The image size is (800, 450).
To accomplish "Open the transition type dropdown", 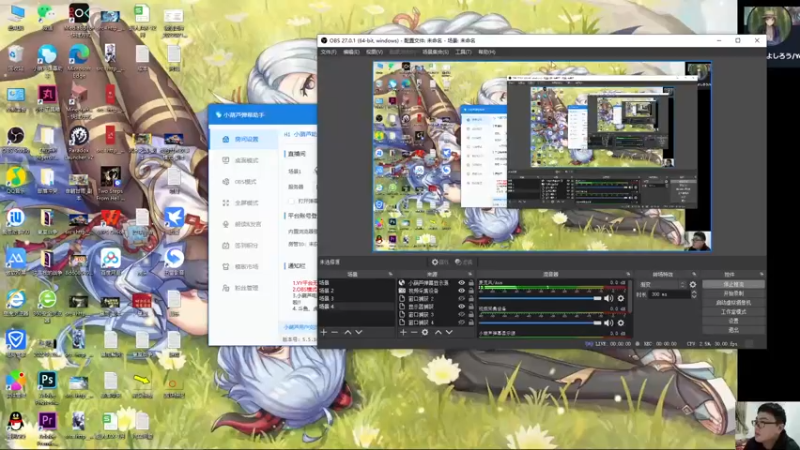I will (x=662, y=284).
